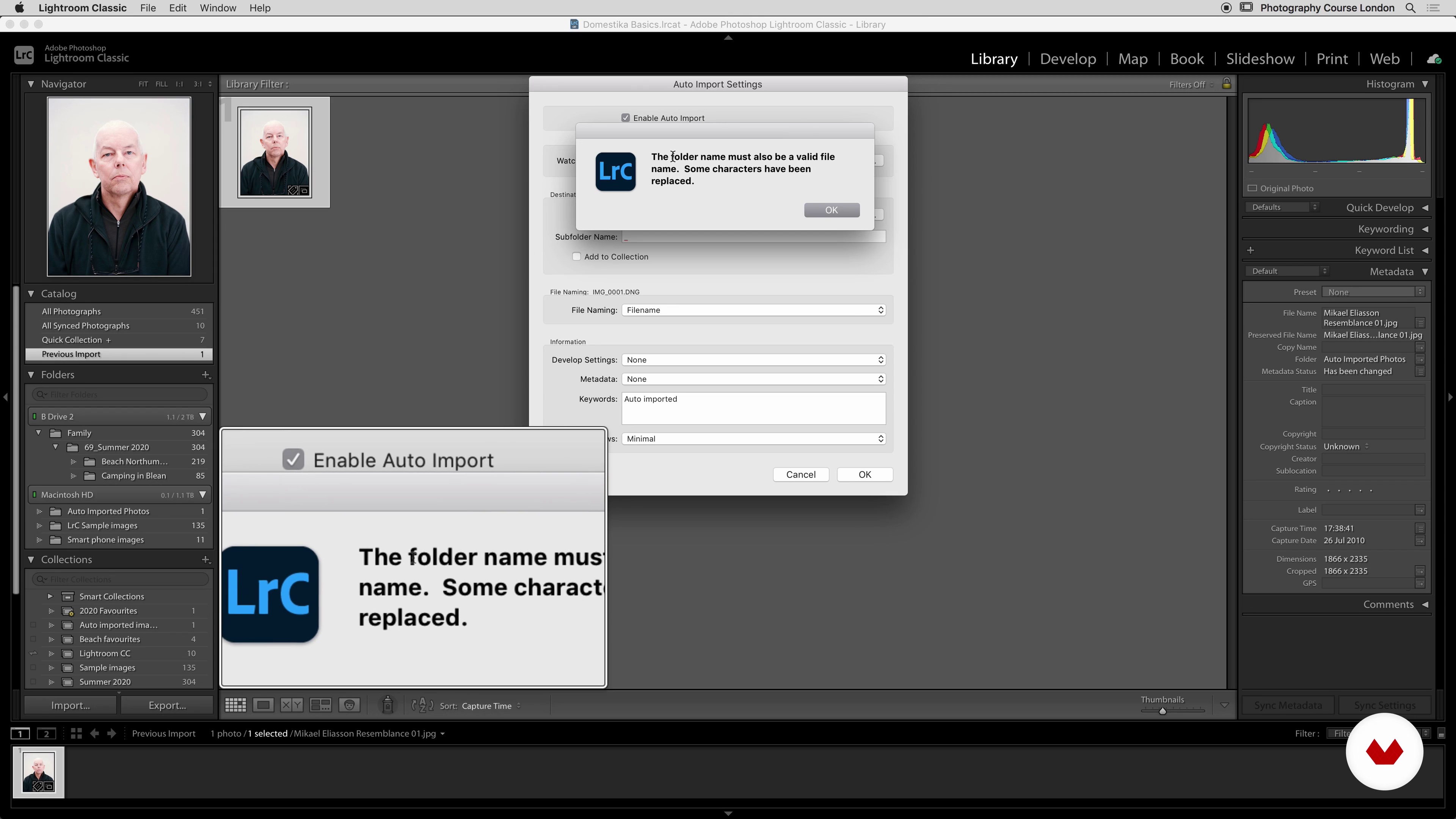Collapse the Navigator panel
Screen dimensions: 1456x819
[x=31, y=84]
